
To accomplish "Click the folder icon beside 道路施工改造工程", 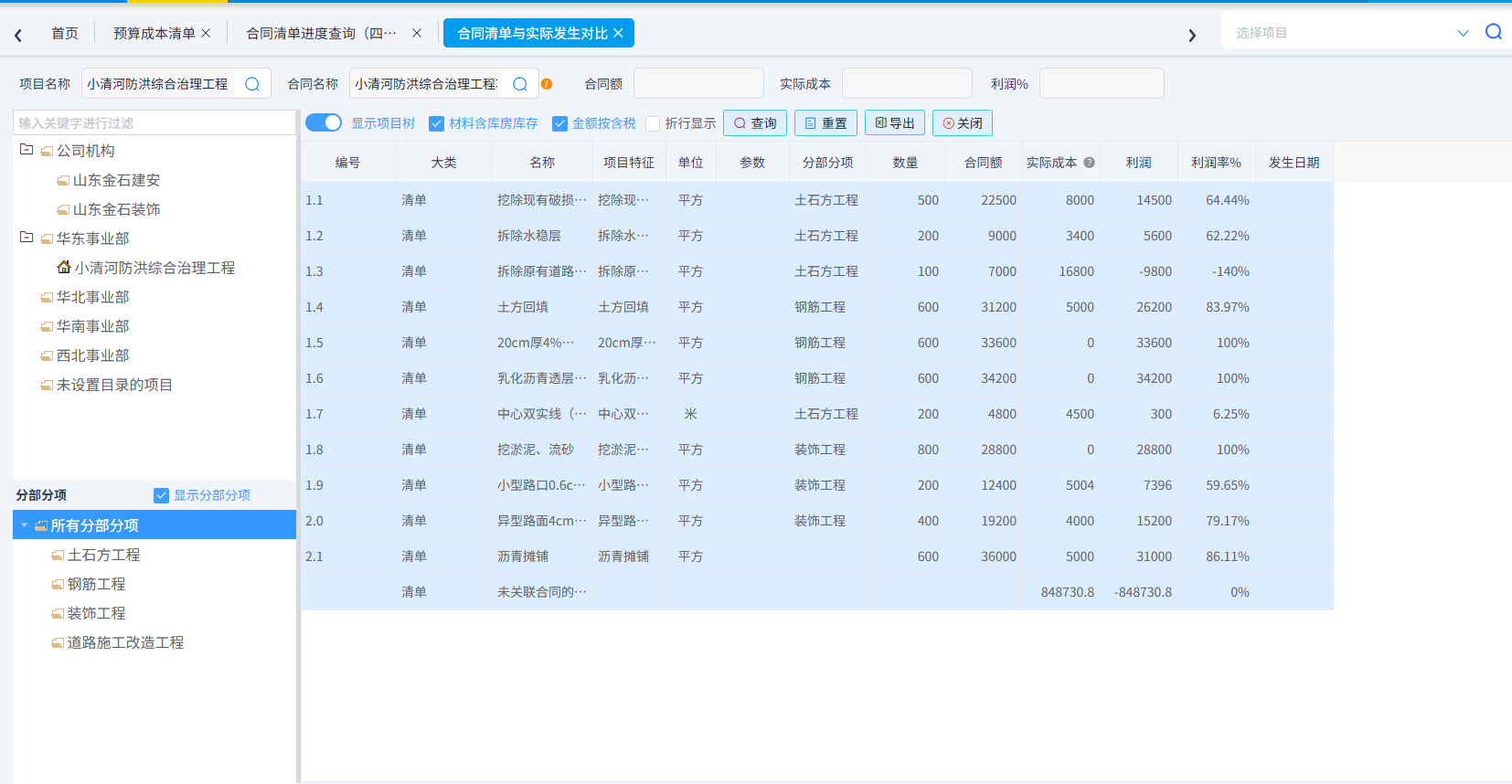I will (x=58, y=643).
